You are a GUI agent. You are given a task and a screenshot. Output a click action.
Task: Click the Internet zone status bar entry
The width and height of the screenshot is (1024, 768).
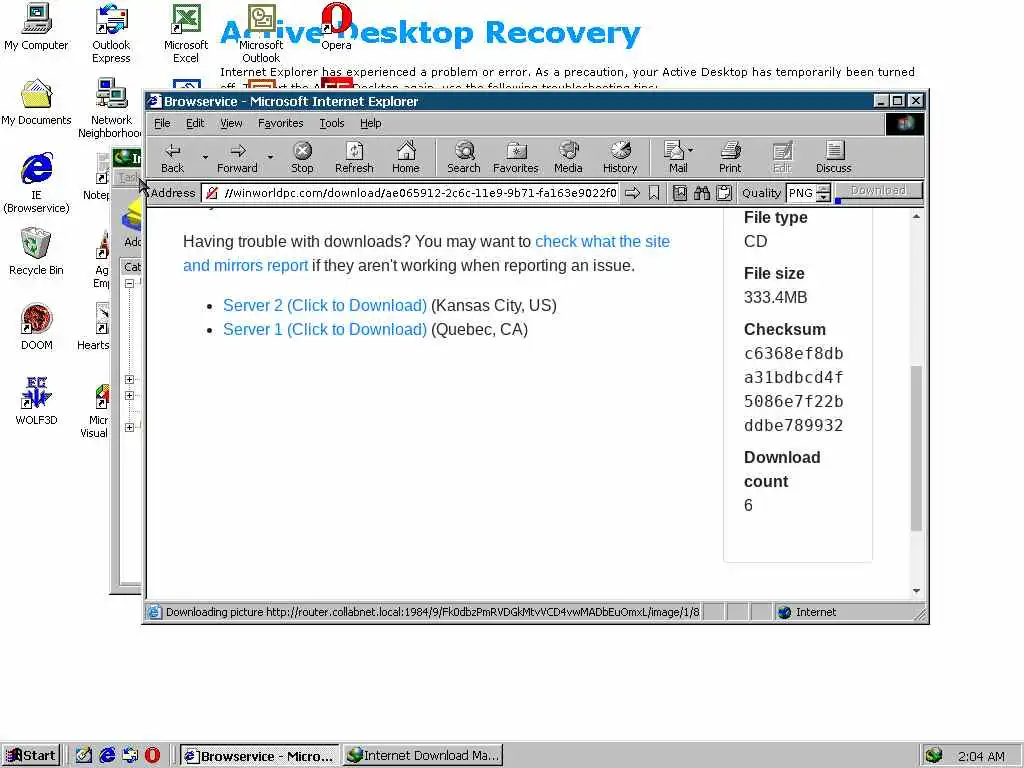point(807,612)
